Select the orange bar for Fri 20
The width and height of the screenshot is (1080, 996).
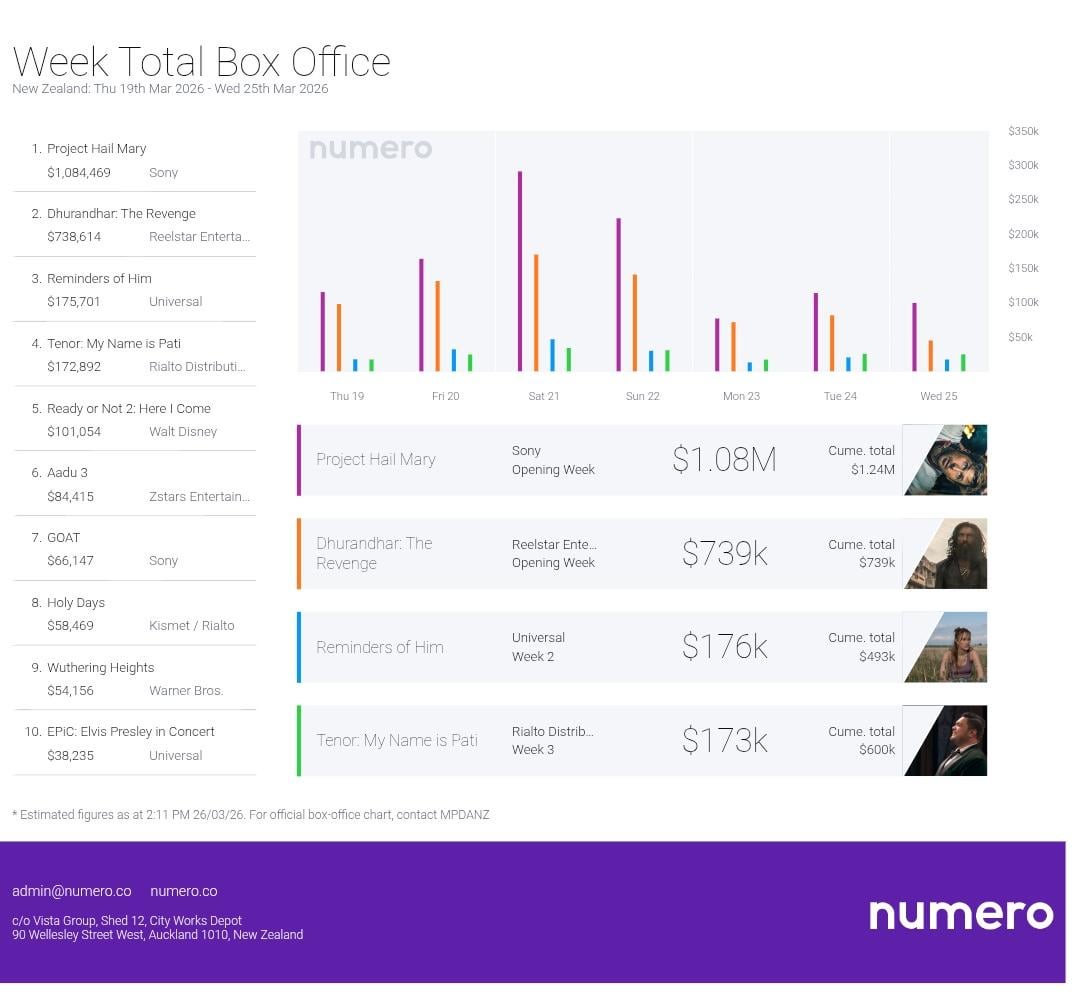point(437,325)
